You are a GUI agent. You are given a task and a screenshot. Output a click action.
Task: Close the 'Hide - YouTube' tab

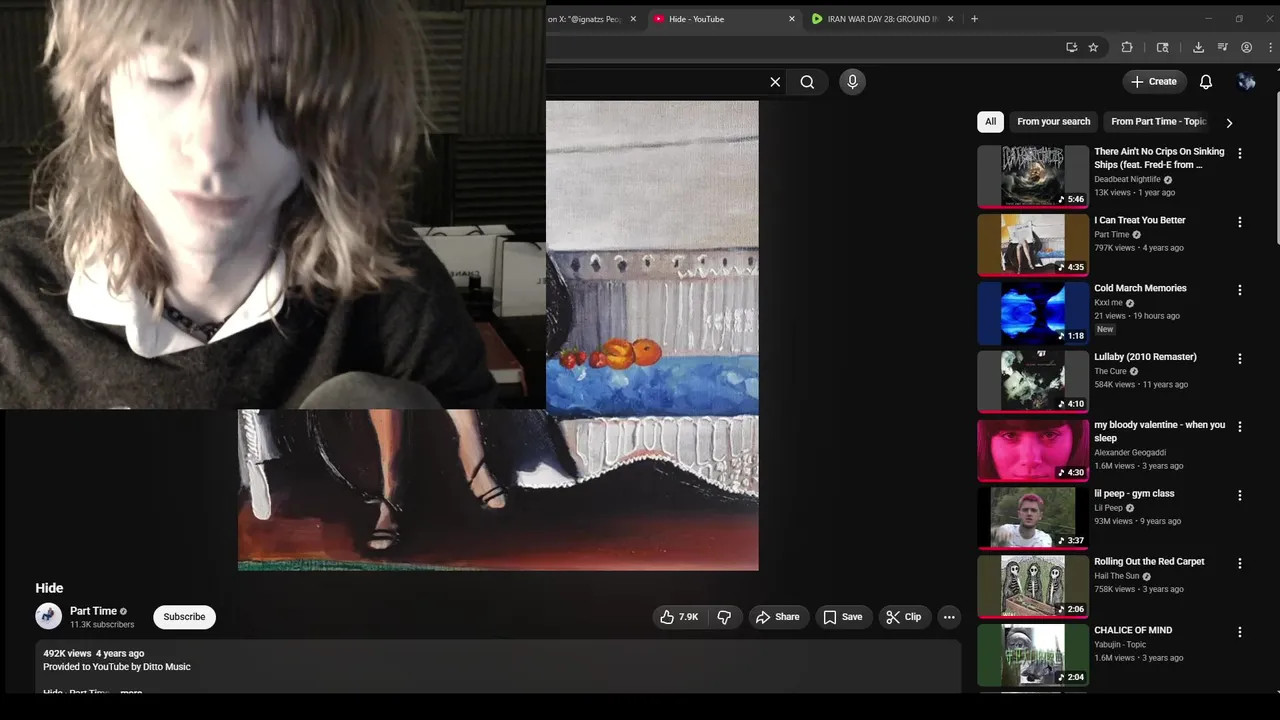pos(792,19)
